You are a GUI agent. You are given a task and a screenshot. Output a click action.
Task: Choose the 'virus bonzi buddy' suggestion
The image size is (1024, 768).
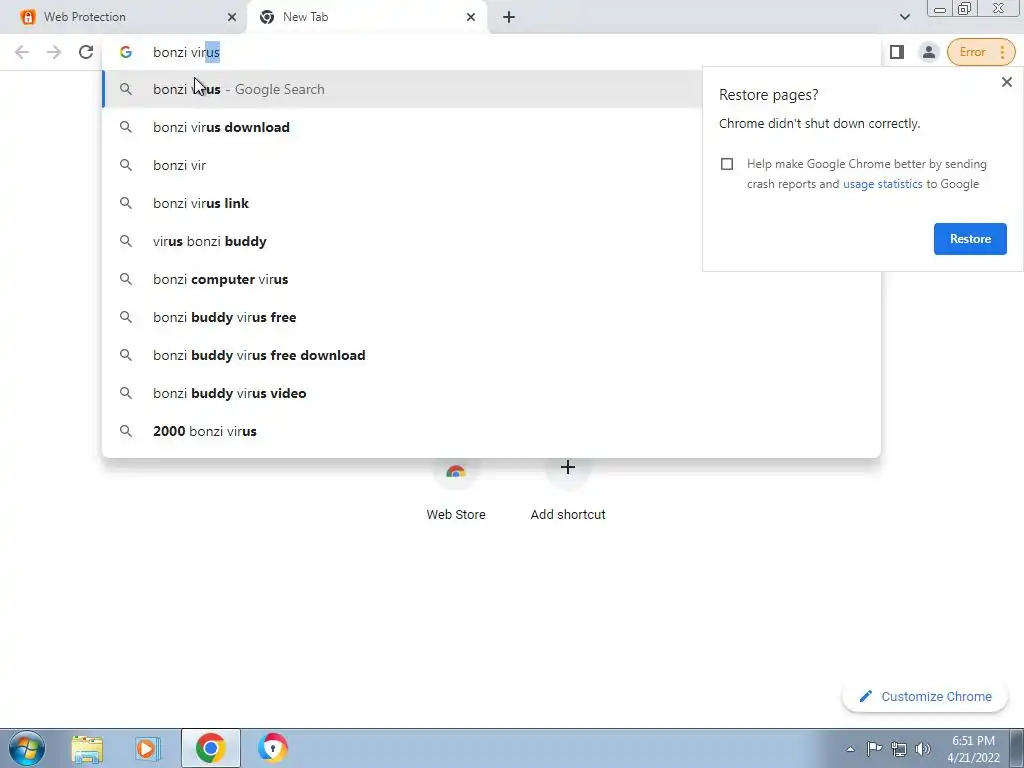coord(402,241)
